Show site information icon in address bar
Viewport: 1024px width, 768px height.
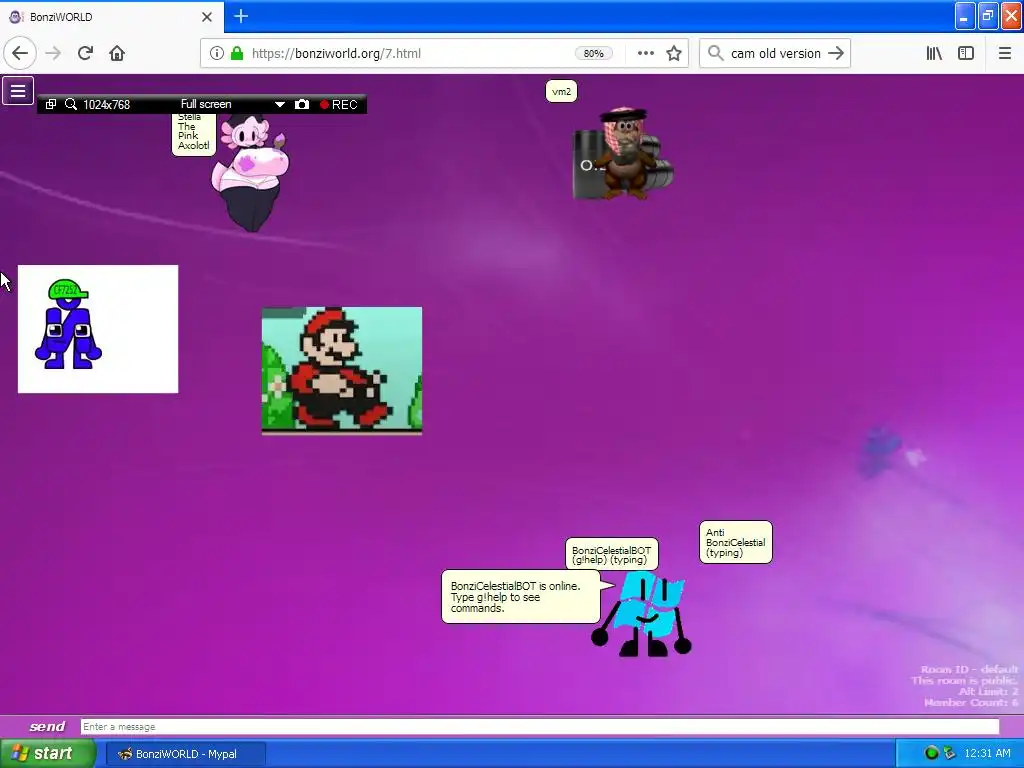pyautogui.click(x=217, y=54)
